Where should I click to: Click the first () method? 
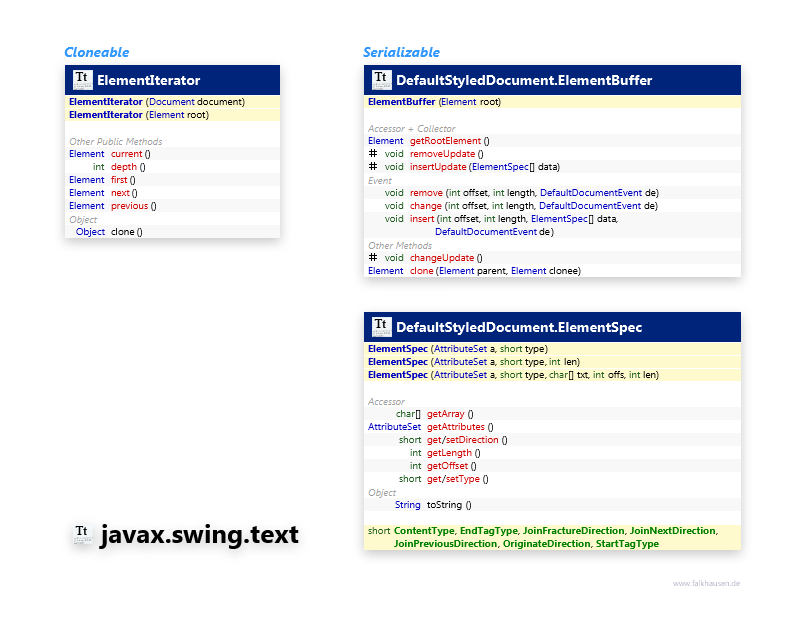coord(123,179)
